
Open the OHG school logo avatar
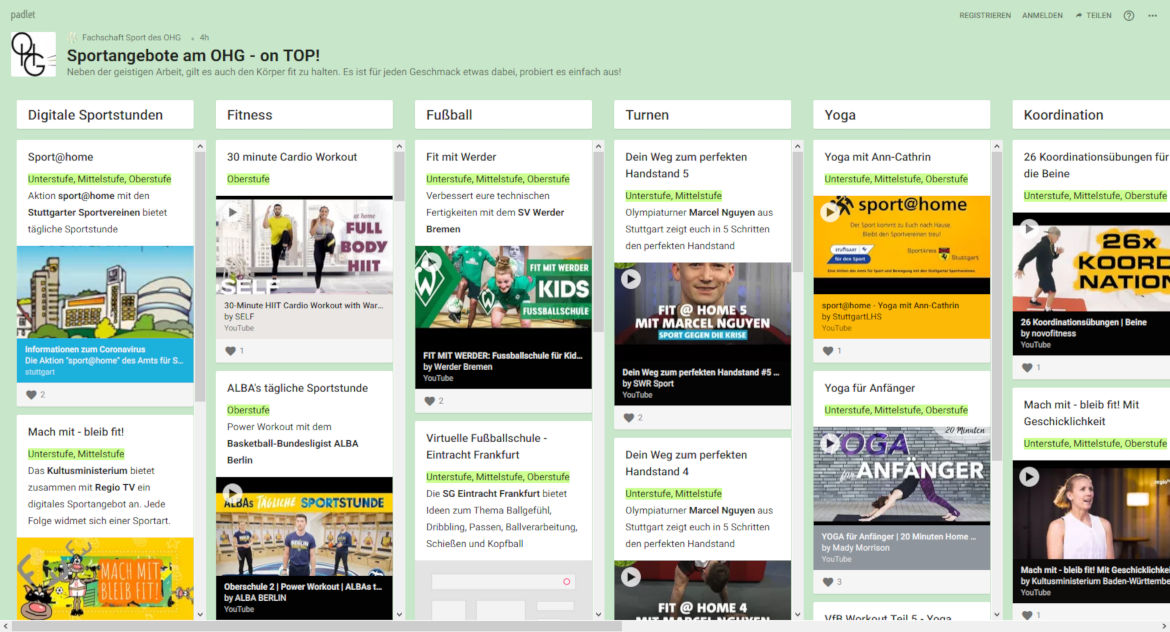(x=34, y=54)
